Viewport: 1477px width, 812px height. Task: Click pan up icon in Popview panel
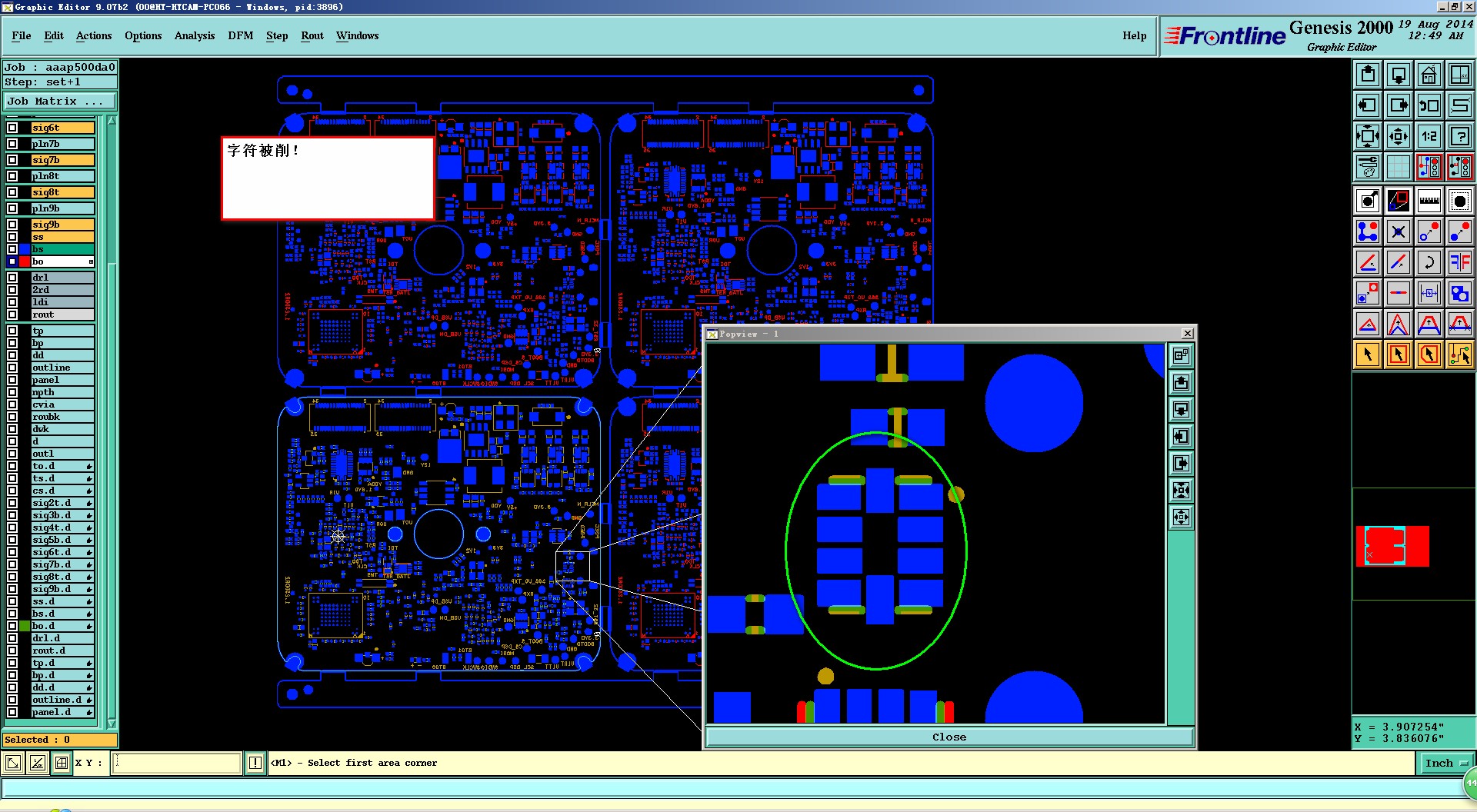tap(1181, 383)
